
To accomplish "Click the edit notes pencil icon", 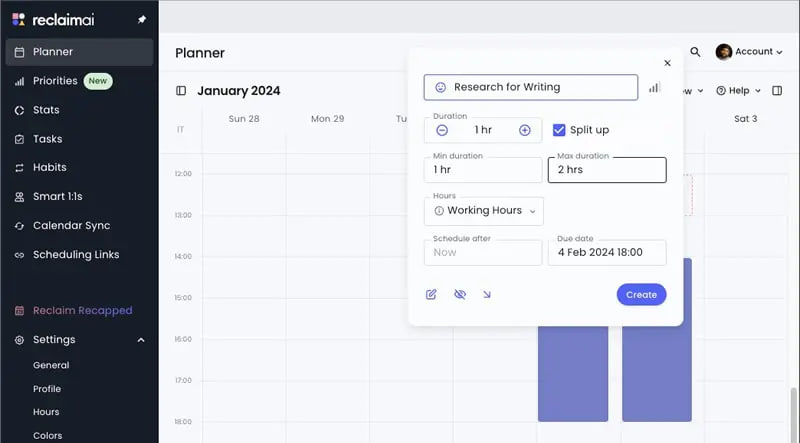I will [x=431, y=294].
